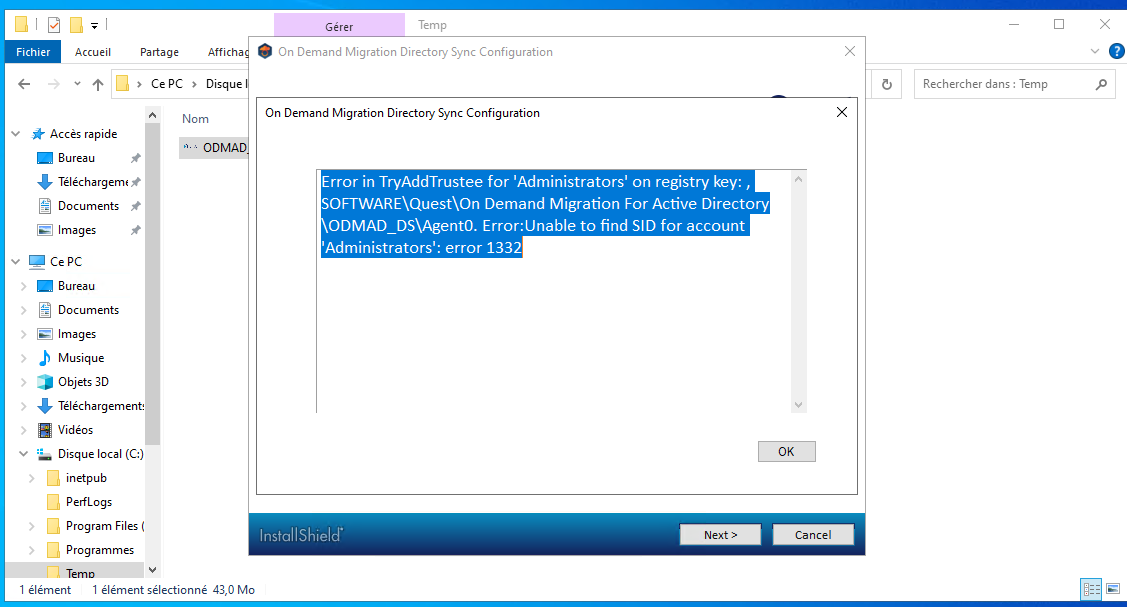Expand Musique folder chevron
1127x607 pixels.
pyautogui.click(x=24, y=358)
